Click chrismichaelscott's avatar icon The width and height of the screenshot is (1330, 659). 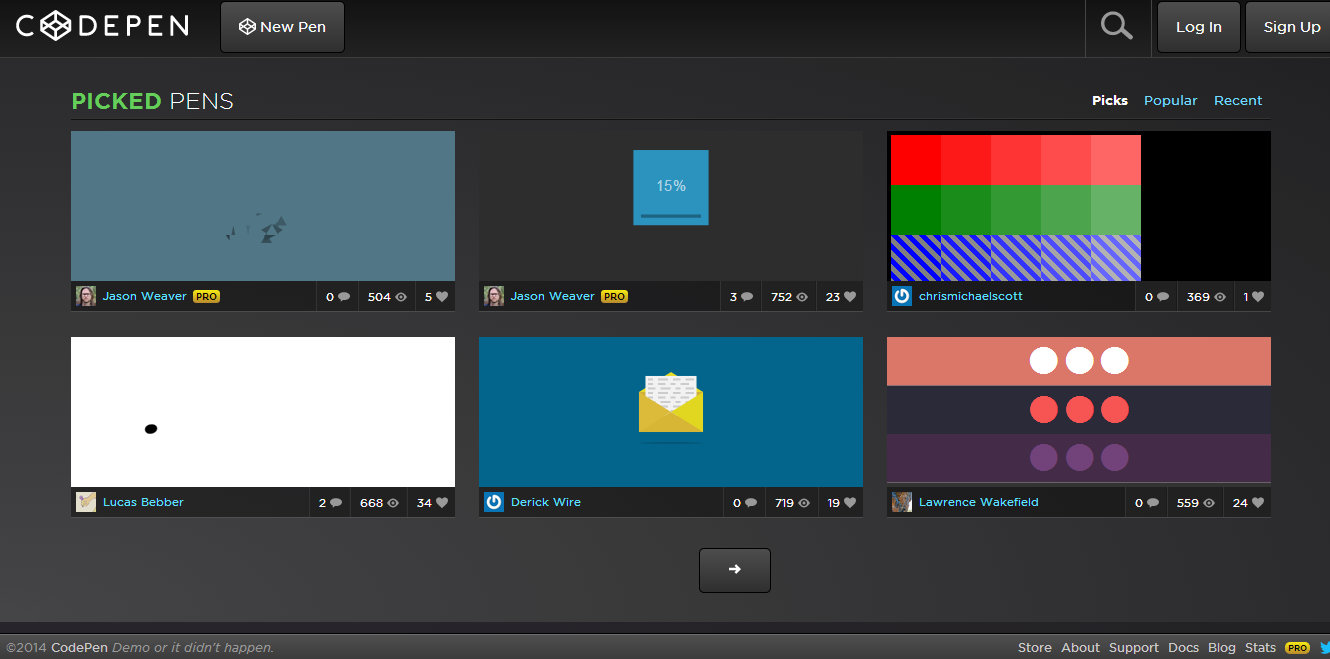coord(902,296)
